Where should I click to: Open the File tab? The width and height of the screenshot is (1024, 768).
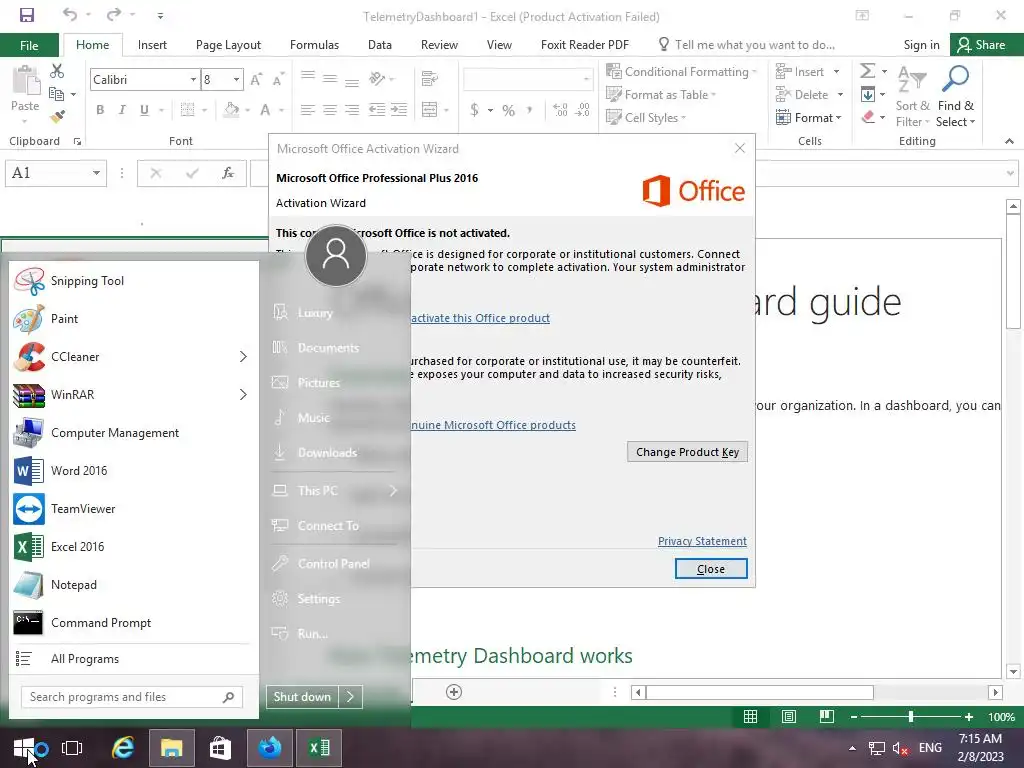29,45
